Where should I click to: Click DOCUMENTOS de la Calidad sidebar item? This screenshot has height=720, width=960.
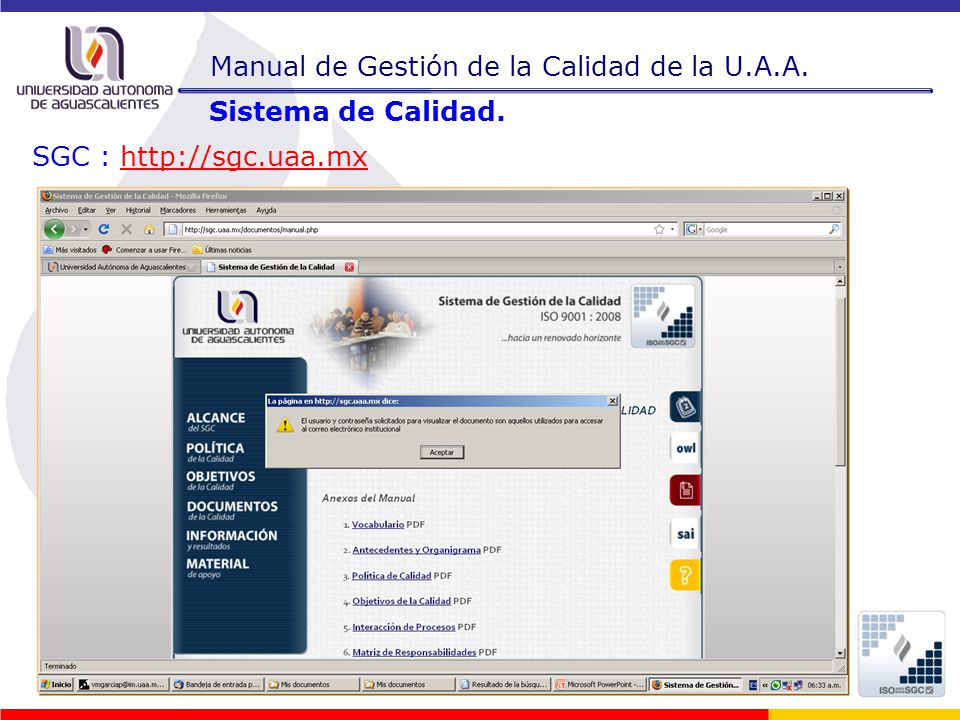(232, 510)
